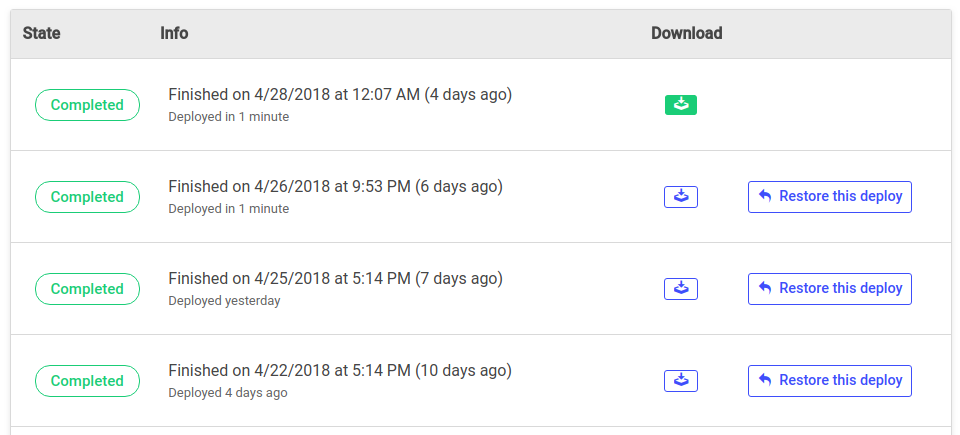Click the green download icon for the 4/28/2018 deploy
The width and height of the screenshot is (960, 435).
click(x=681, y=105)
